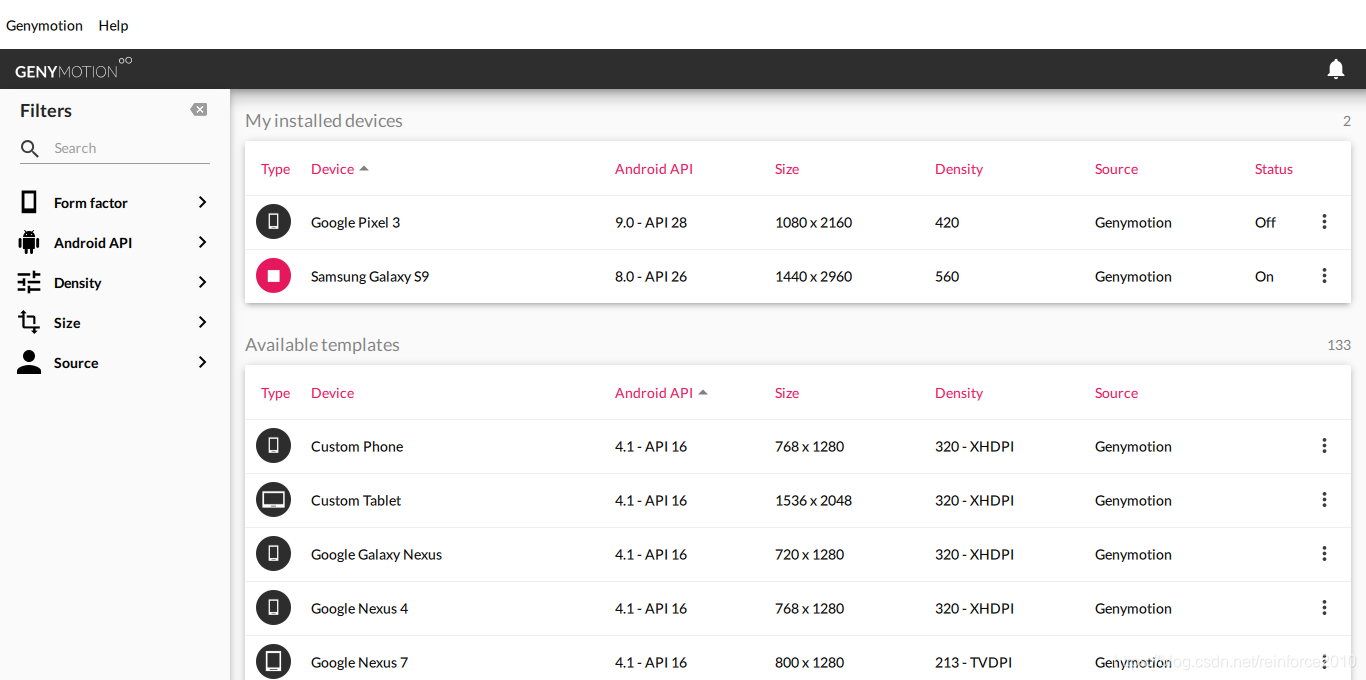1366x680 pixels.
Task: Click the Off status of Pixel 3
Action: click(x=1265, y=222)
